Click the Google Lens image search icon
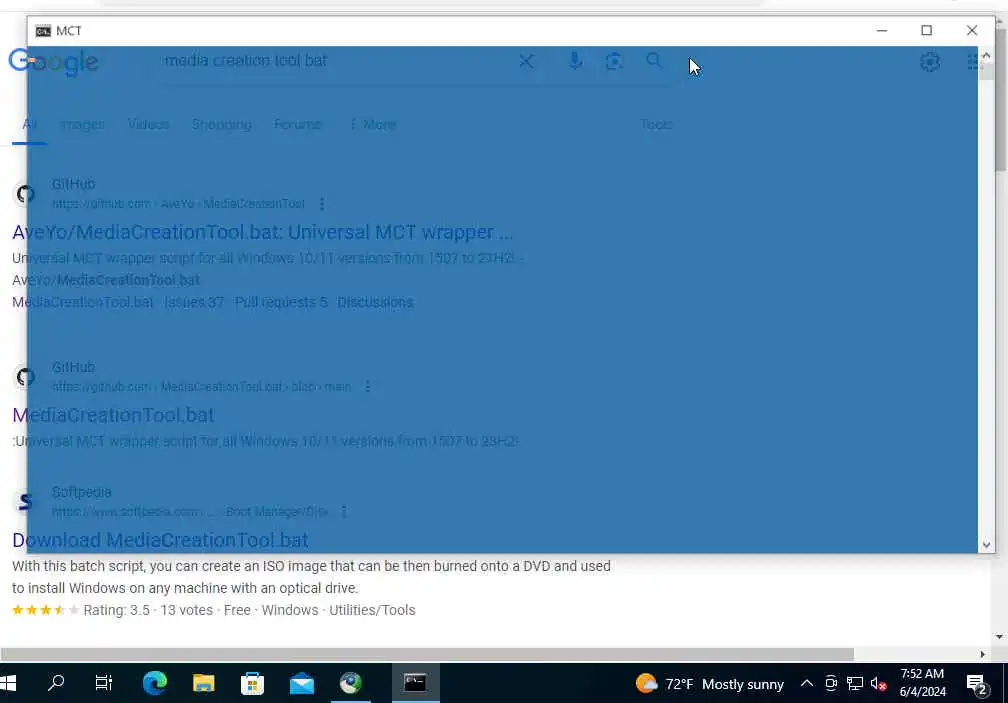The image size is (1008, 703). 614,61
